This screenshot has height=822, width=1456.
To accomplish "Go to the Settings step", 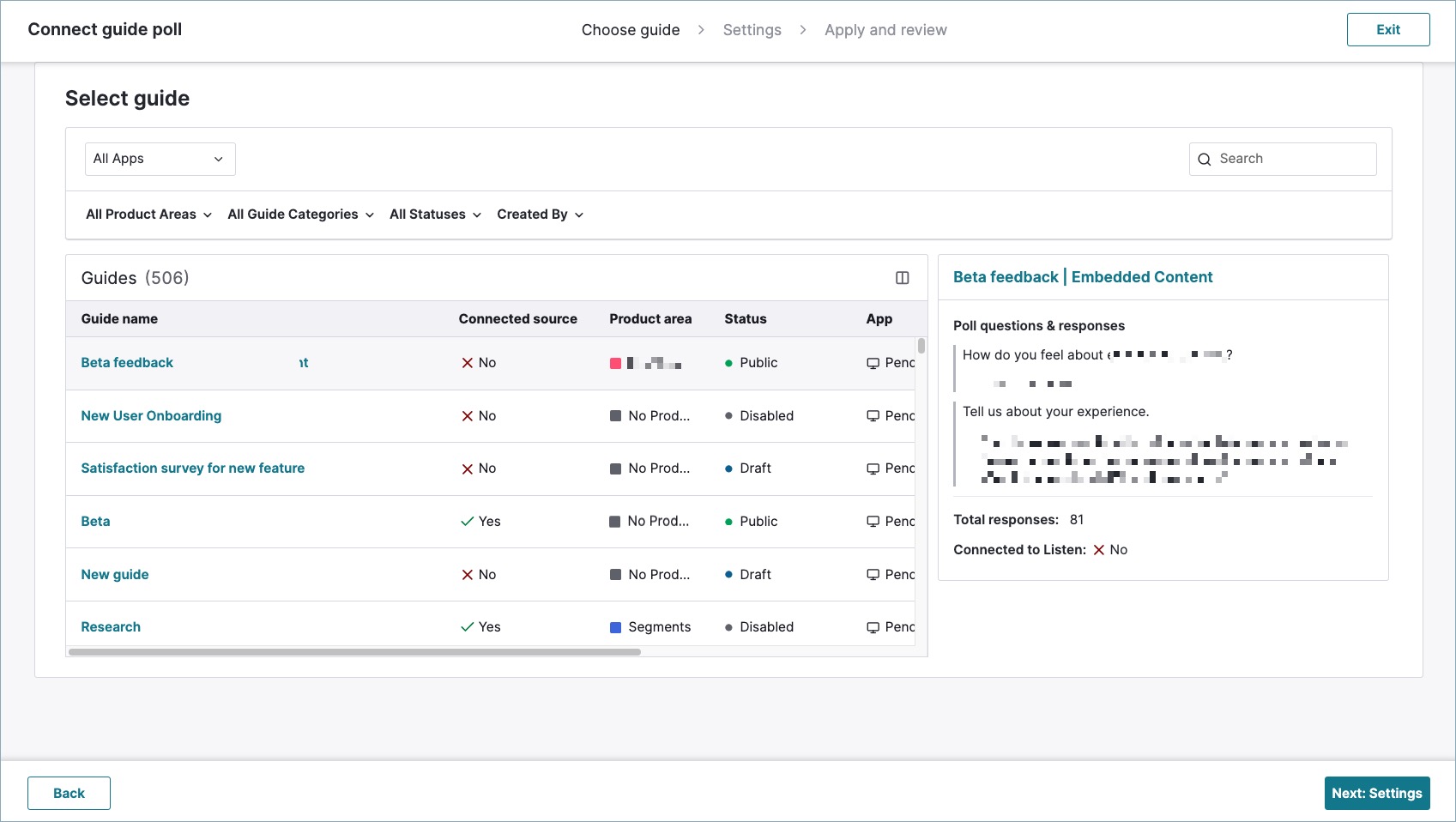I will coord(752,30).
